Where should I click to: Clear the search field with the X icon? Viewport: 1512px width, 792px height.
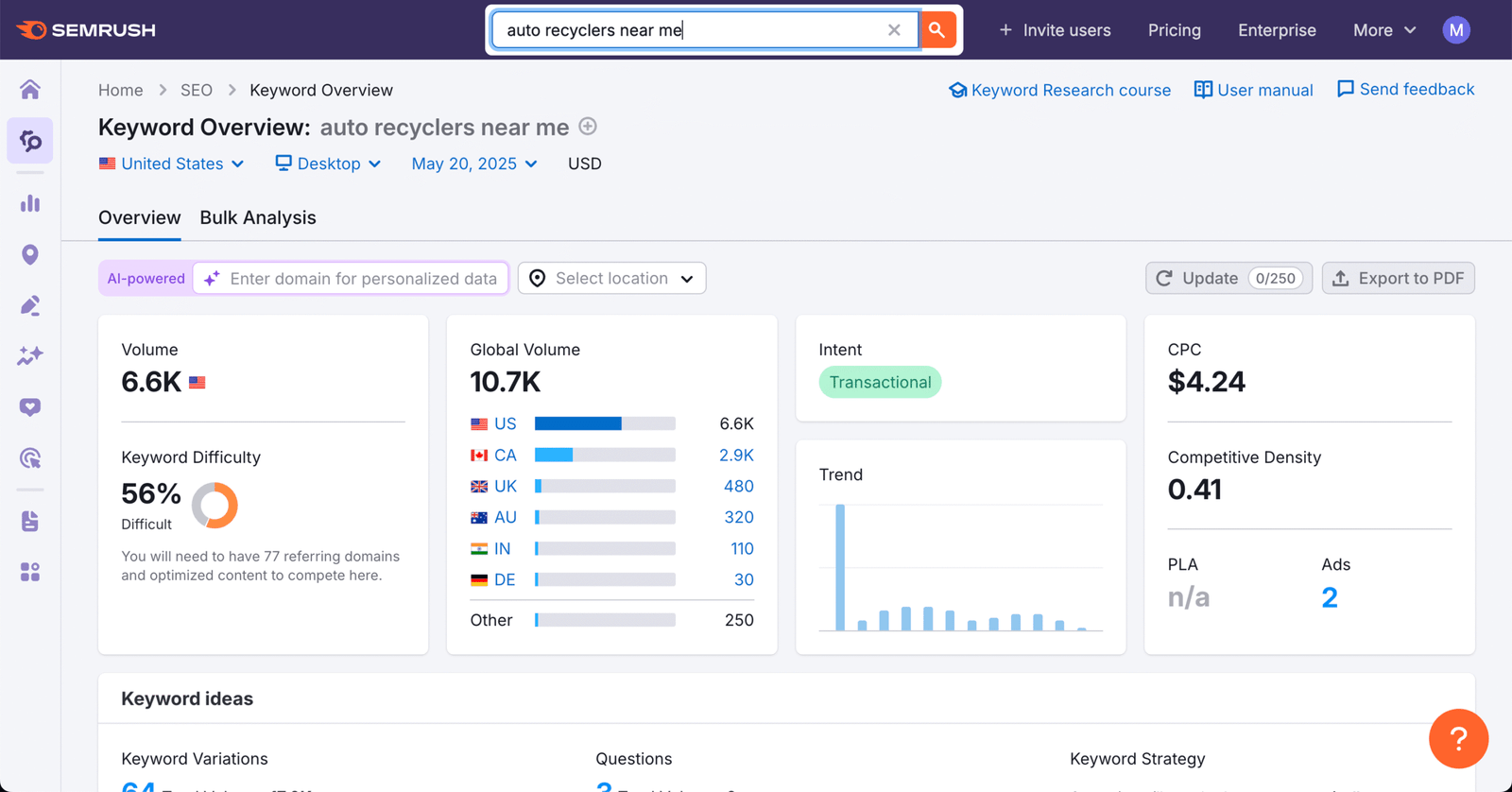pyautogui.click(x=894, y=30)
